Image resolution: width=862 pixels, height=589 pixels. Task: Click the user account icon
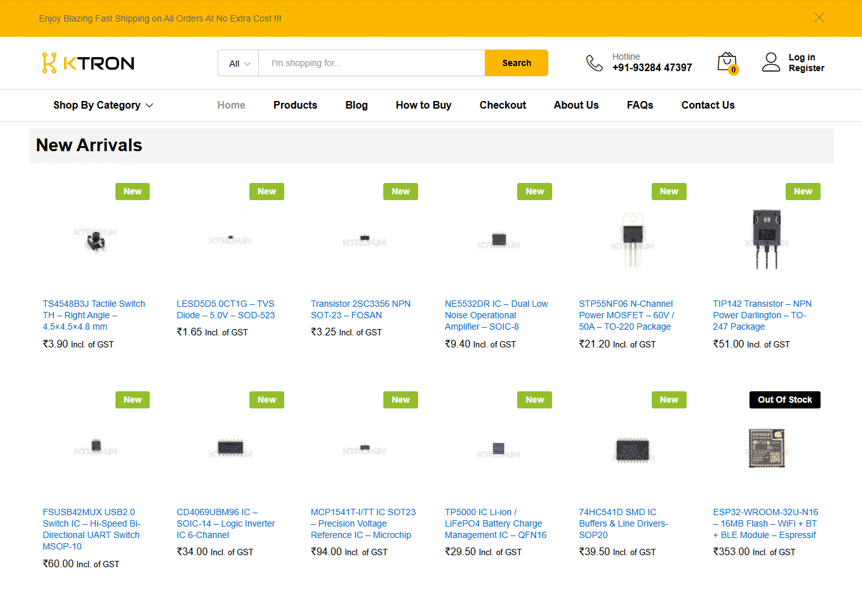[x=770, y=63]
